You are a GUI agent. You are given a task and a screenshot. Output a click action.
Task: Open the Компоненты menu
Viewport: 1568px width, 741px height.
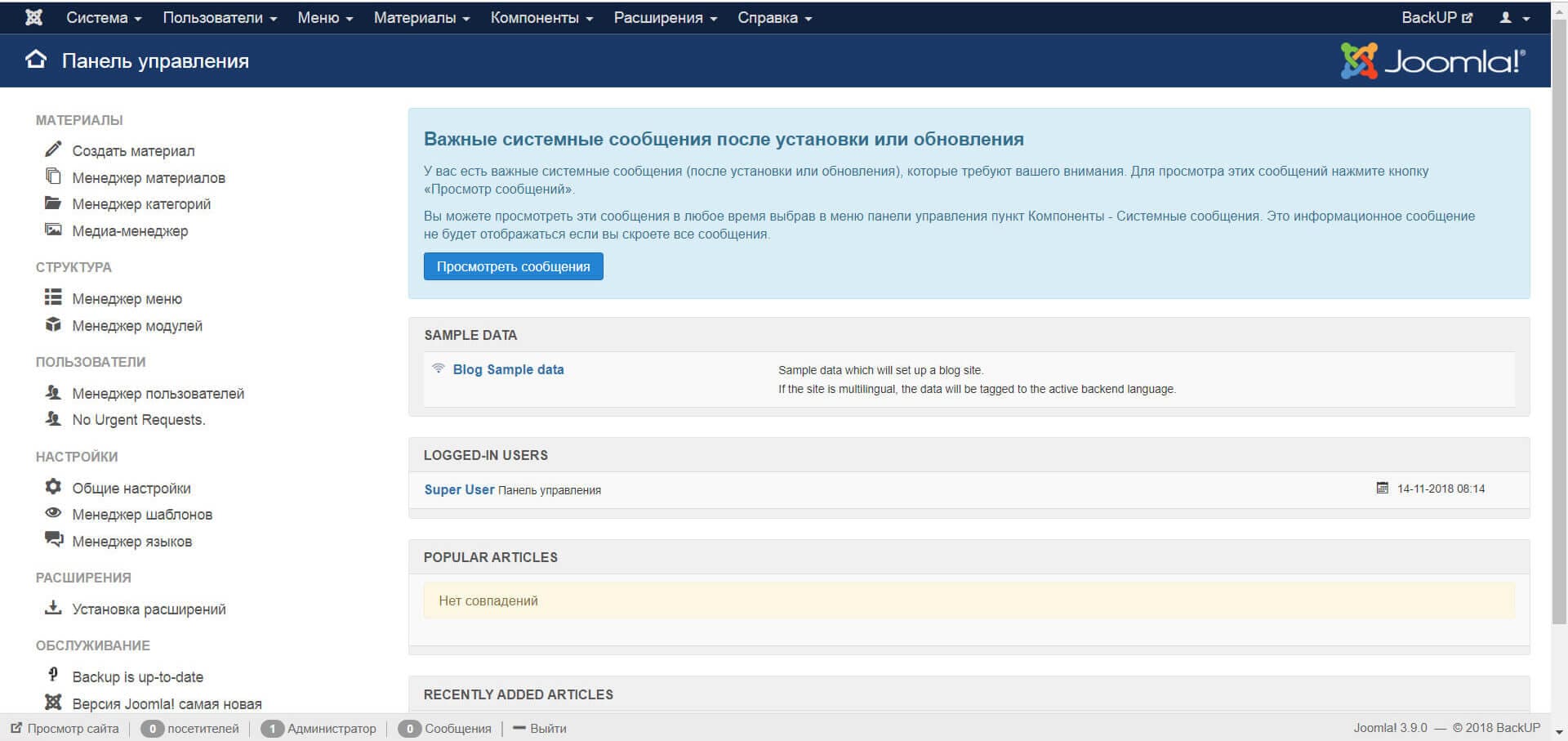[x=541, y=17]
